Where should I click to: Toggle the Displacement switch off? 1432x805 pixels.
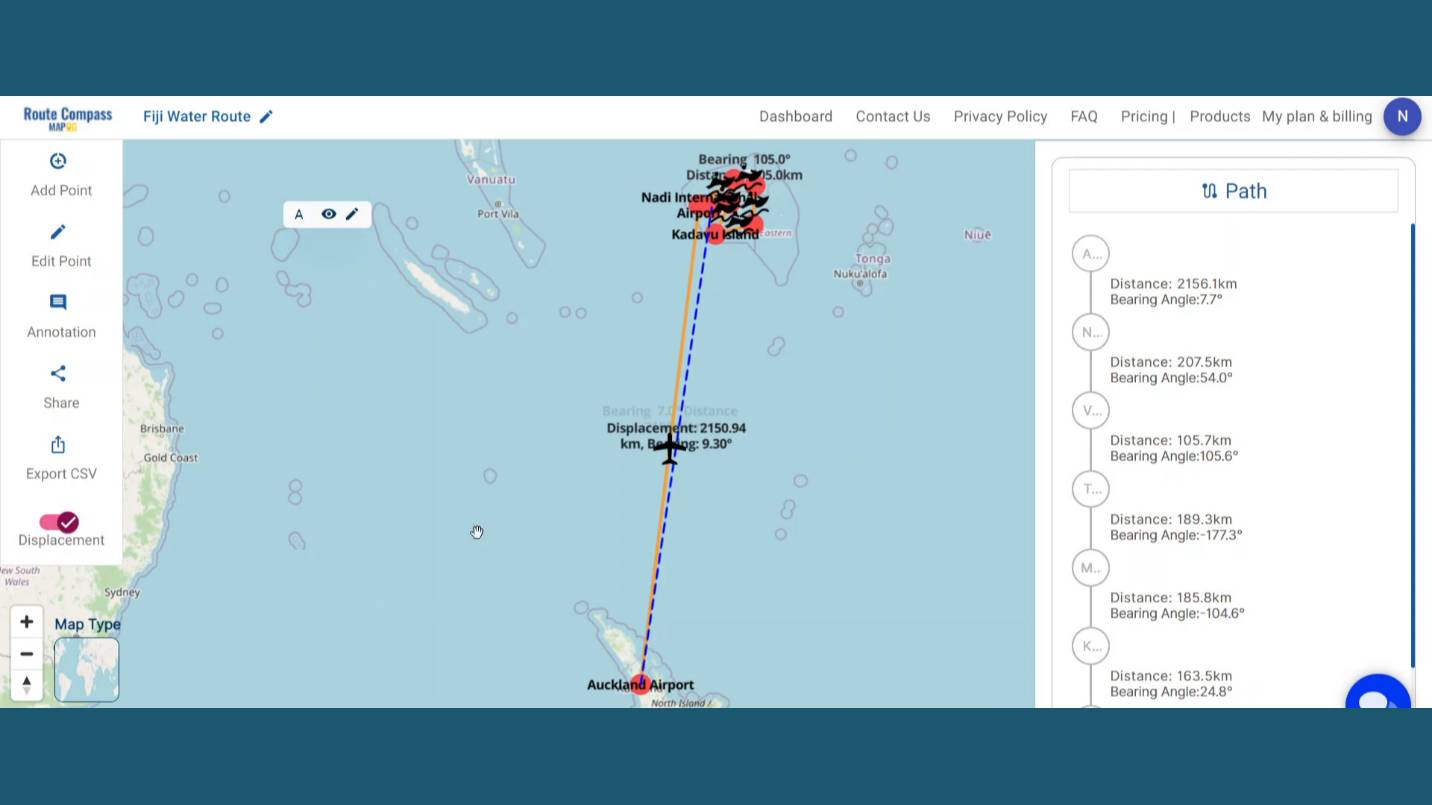(x=59, y=522)
